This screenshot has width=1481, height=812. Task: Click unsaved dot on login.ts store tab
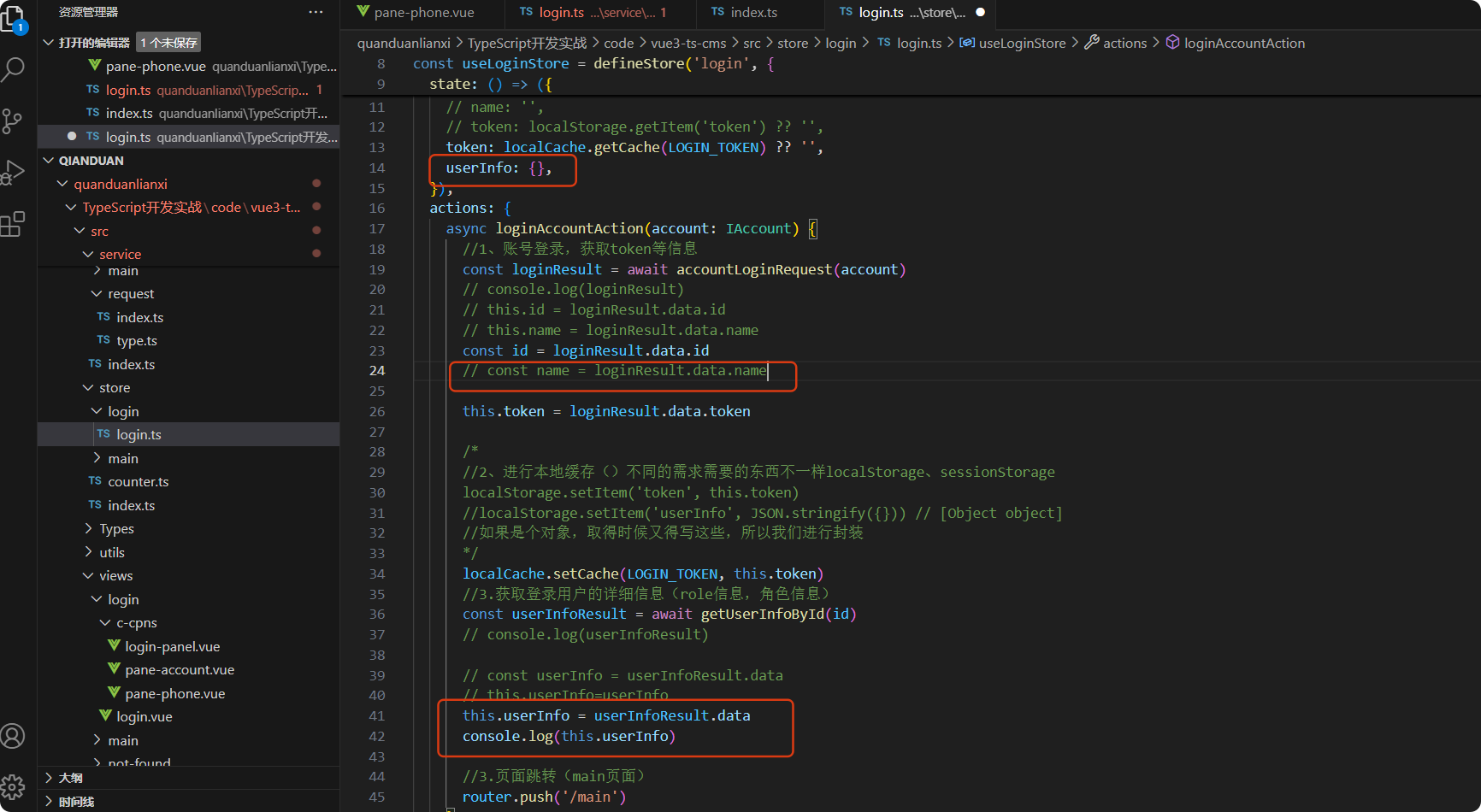click(x=981, y=12)
